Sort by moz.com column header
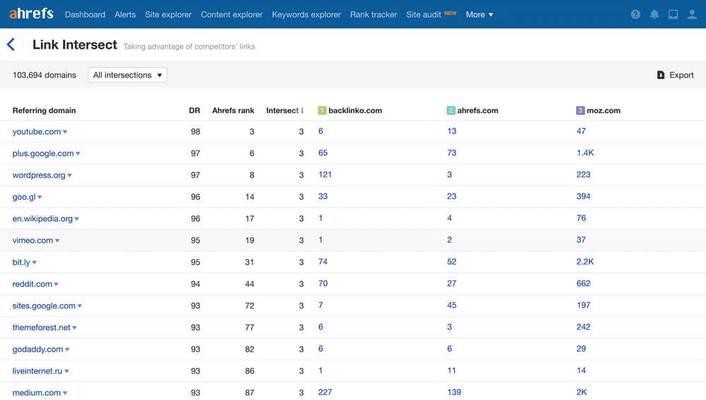706x400 pixels. pyautogui.click(x=603, y=110)
